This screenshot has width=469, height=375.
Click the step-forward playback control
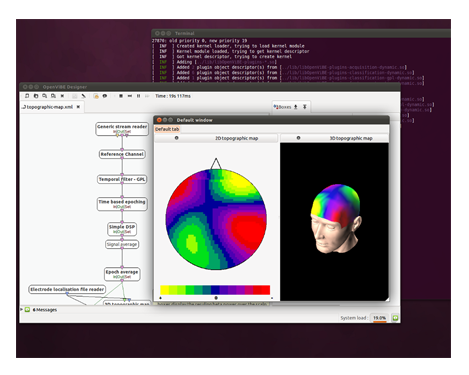[130, 96]
